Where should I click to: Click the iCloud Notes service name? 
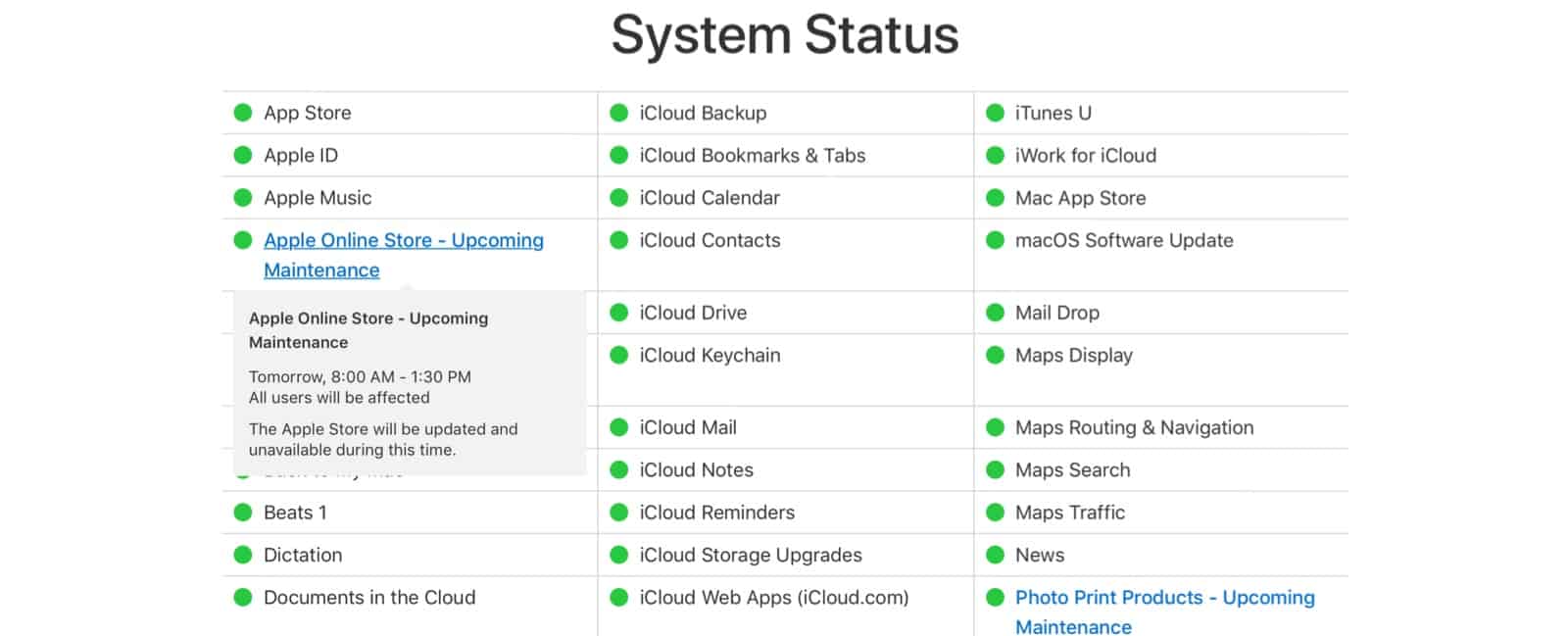(696, 469)
